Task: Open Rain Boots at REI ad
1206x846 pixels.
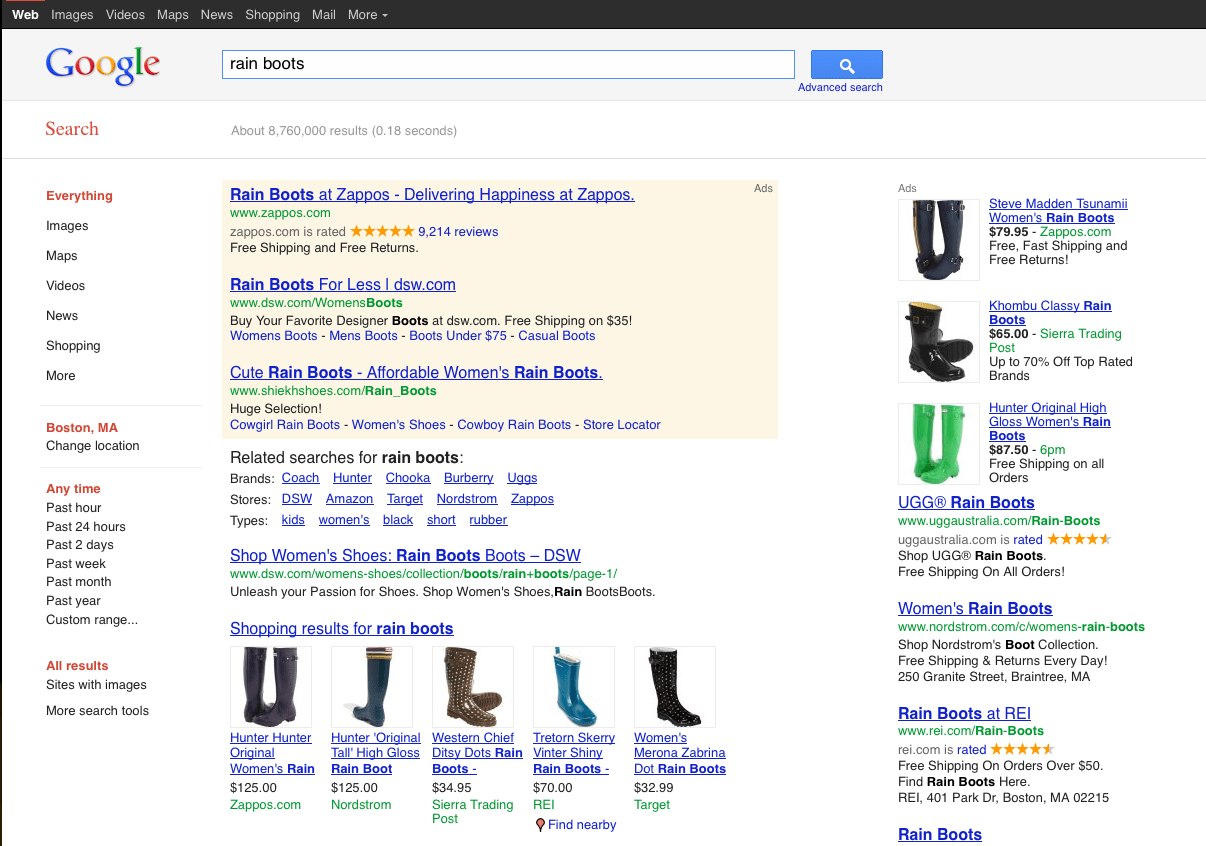Action: [x=964, y=714]
